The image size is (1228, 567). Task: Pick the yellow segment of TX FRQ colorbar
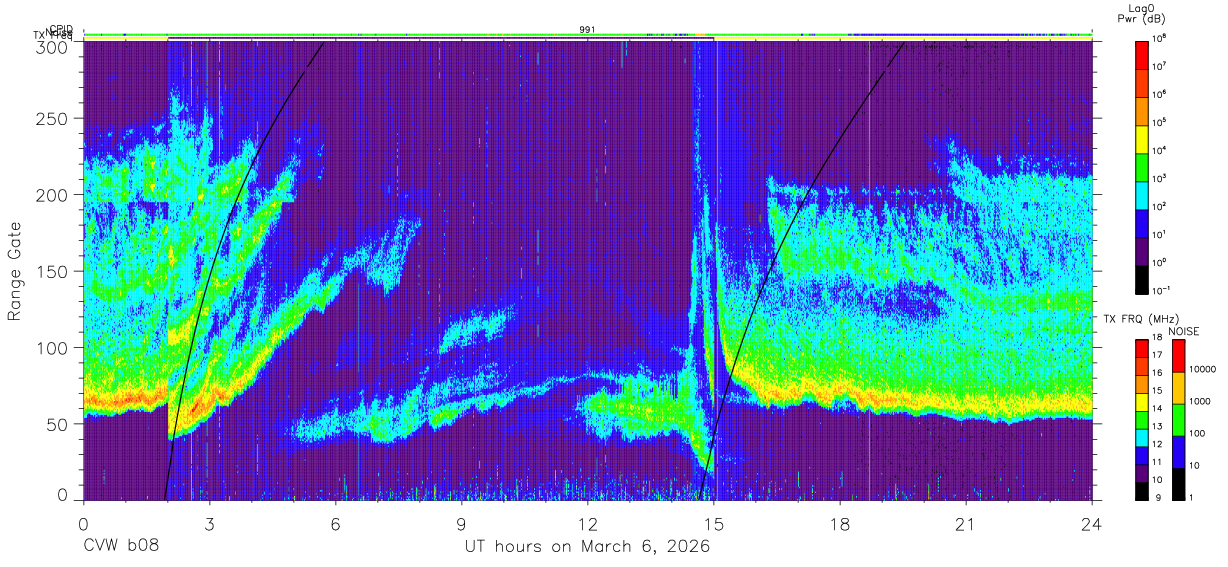click(x=1142, y=400)
